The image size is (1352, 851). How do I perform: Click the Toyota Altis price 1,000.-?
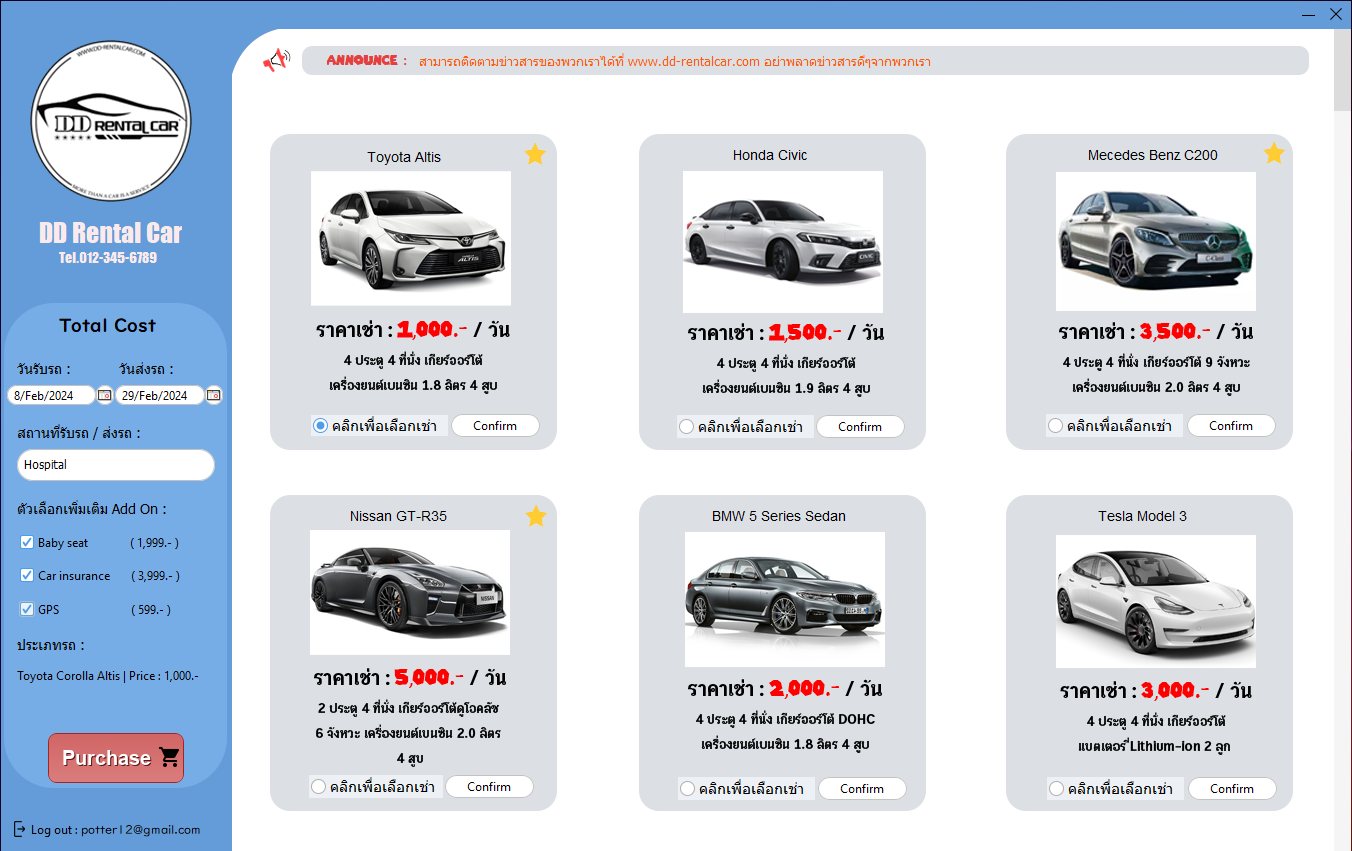432,329
